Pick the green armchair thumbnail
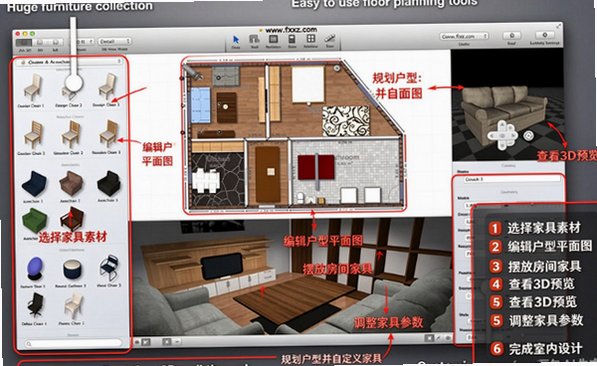The image size is (597, 366). click(x=34, y=221)
